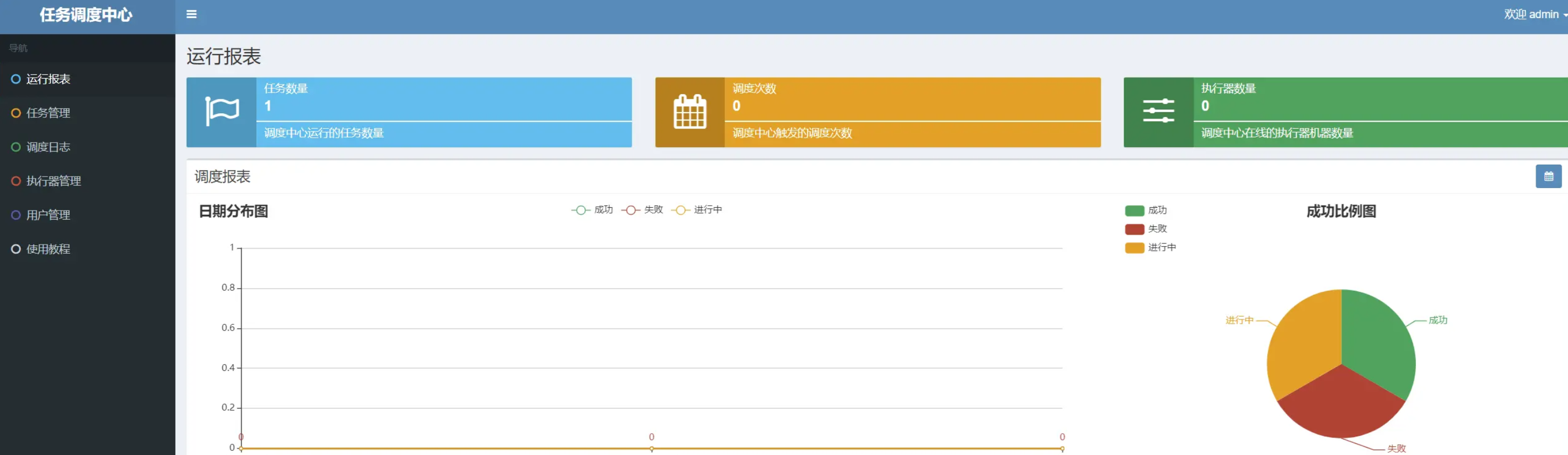Toggle the red 失败 swatch in pie legend
Screen dimensions: 1568x455
coord(1134,229)
